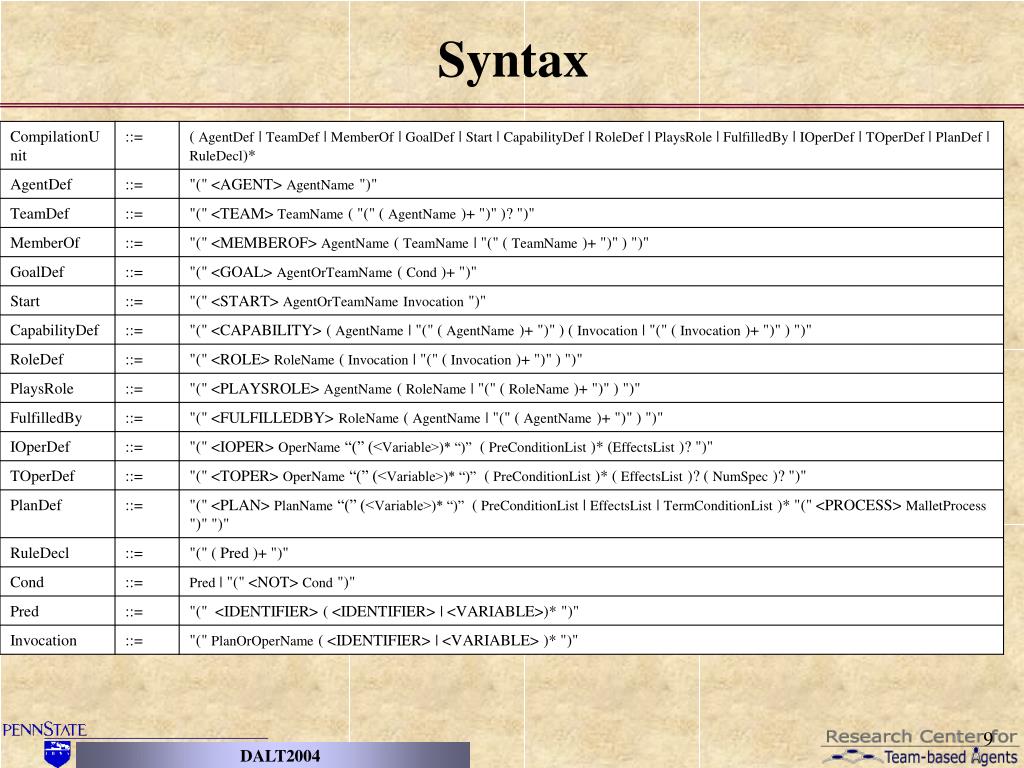Click the <AGENT> AgentName definition
Image resolution: width=1024 pixels, height=768 pixels.
click(x=283, y=185)
